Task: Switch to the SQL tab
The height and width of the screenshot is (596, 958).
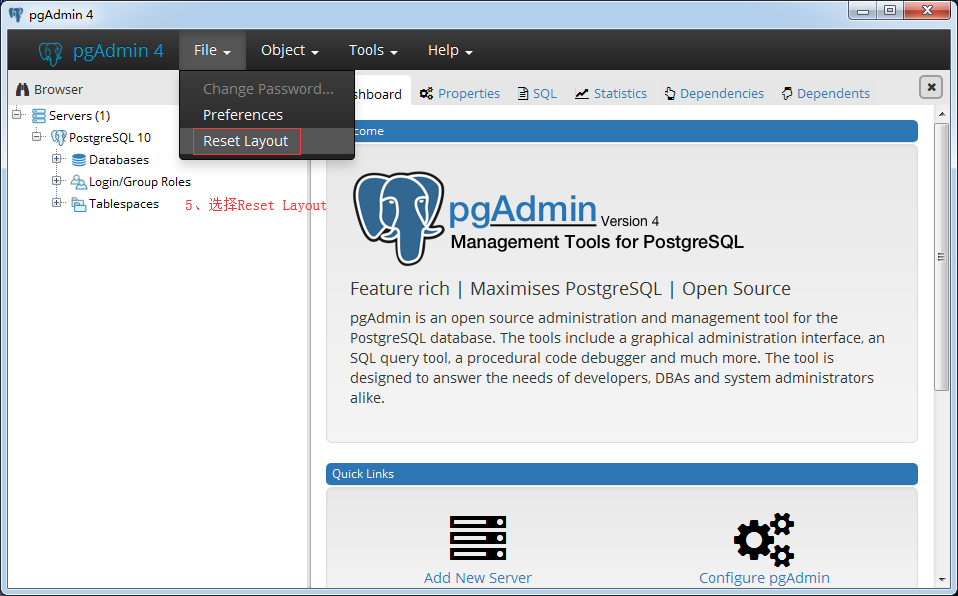Action: 537,94
